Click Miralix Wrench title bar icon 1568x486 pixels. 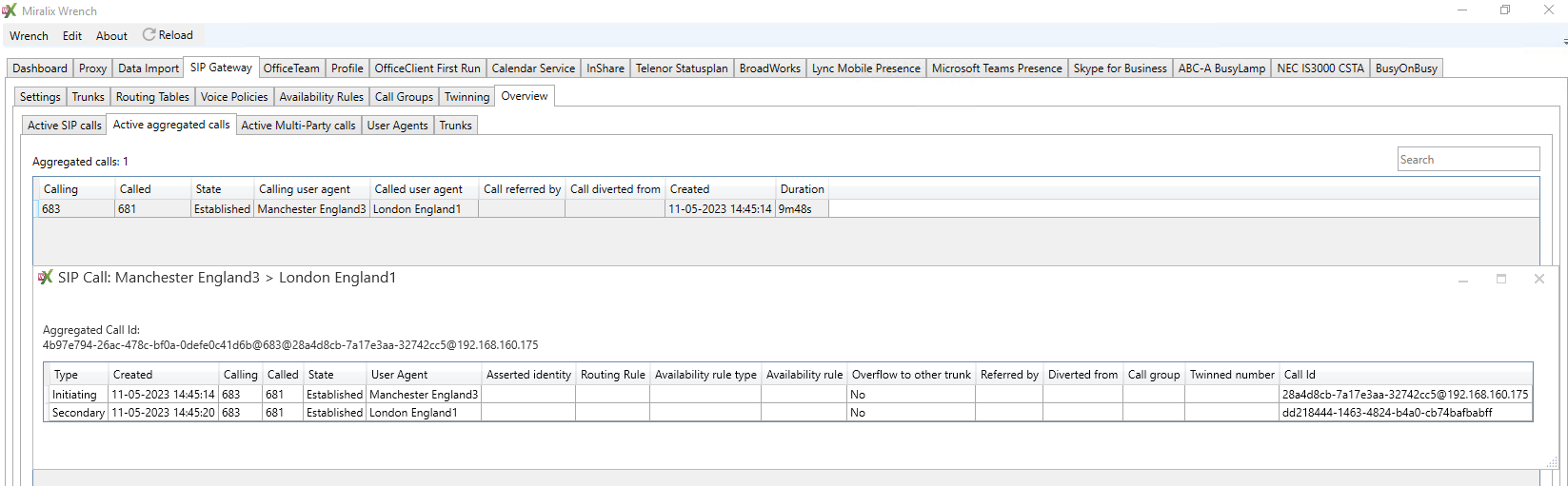[10, 10]
